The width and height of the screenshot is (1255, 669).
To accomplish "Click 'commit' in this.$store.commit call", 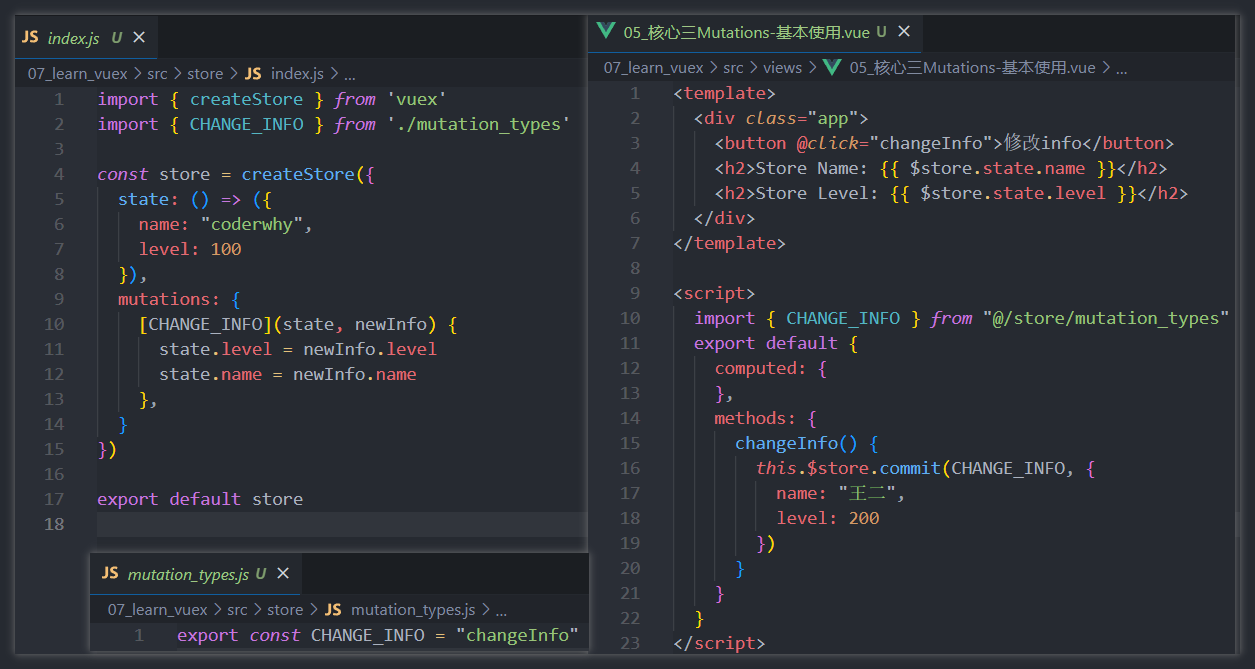I will point(911,468).
